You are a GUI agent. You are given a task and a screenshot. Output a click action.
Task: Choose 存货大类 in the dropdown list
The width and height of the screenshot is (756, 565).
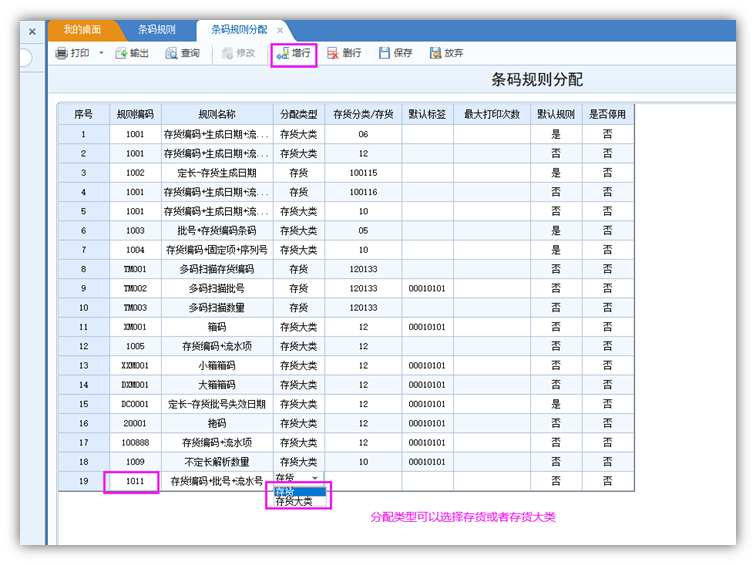pyautogui.click(x=300, y=501)
